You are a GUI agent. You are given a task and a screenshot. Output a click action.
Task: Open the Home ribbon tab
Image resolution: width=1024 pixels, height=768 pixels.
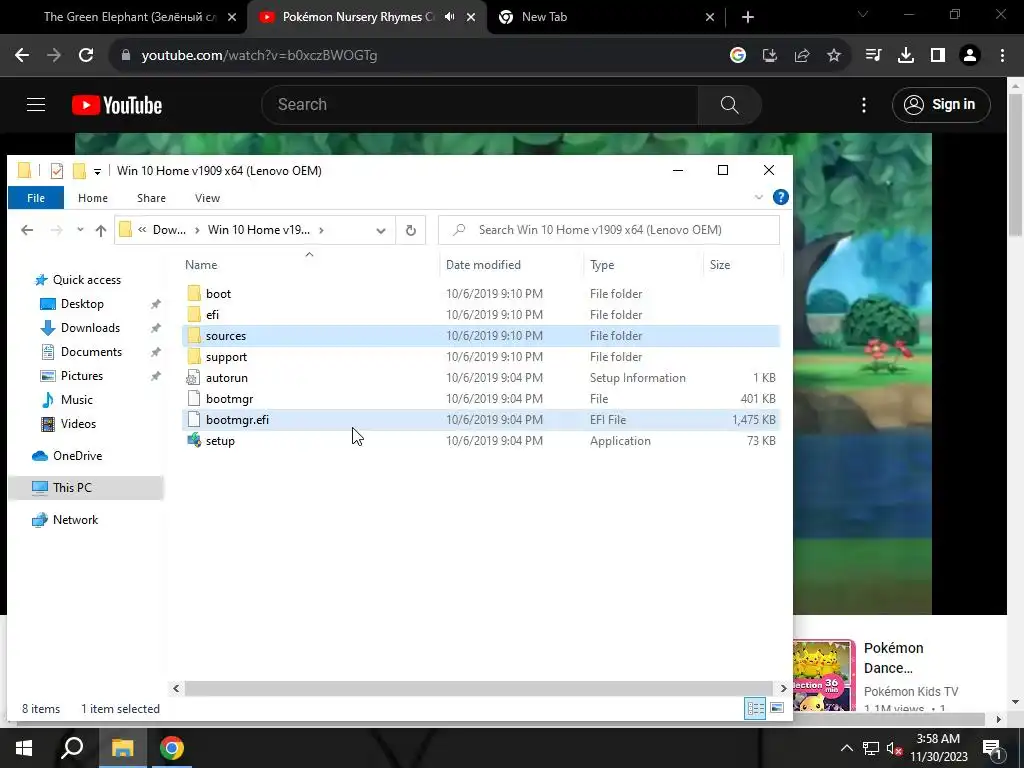pyautogui.click(x=93, y=198)
